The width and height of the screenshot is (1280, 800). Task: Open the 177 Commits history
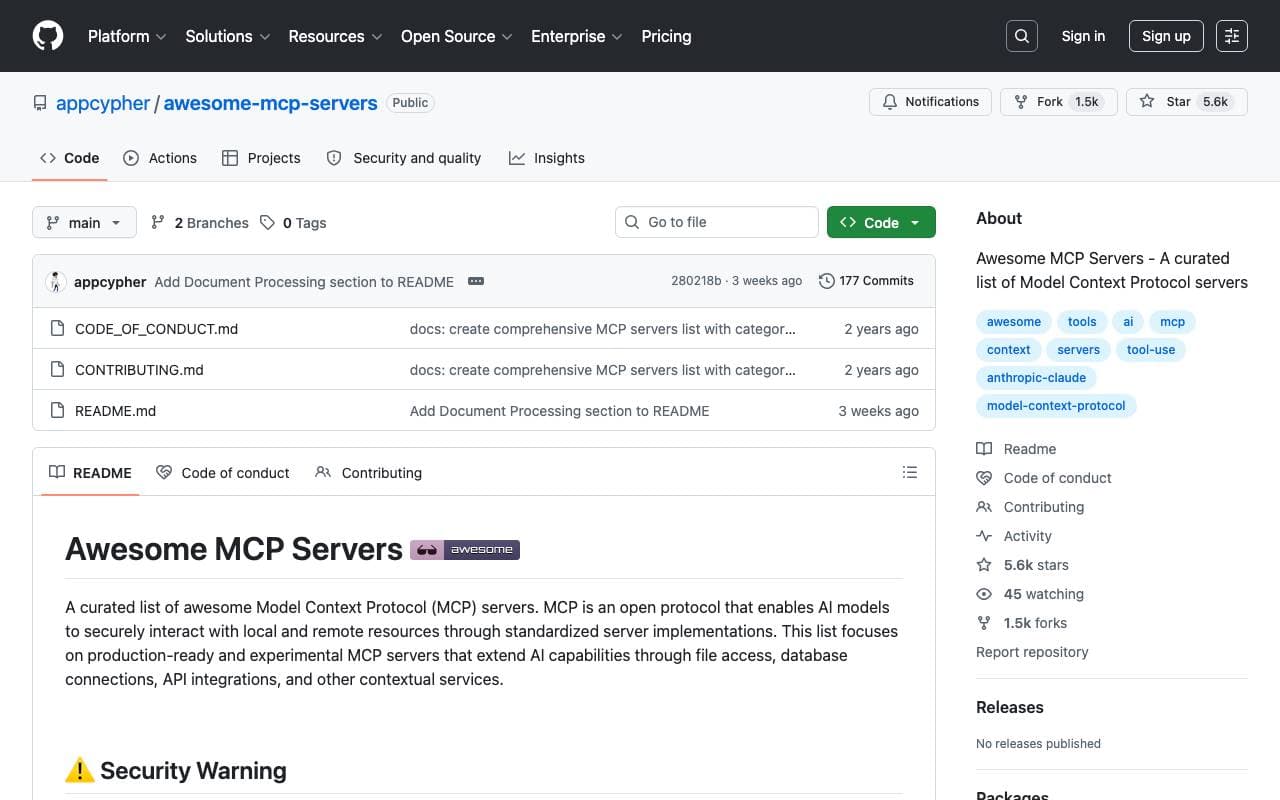click(x=866, y=281)
